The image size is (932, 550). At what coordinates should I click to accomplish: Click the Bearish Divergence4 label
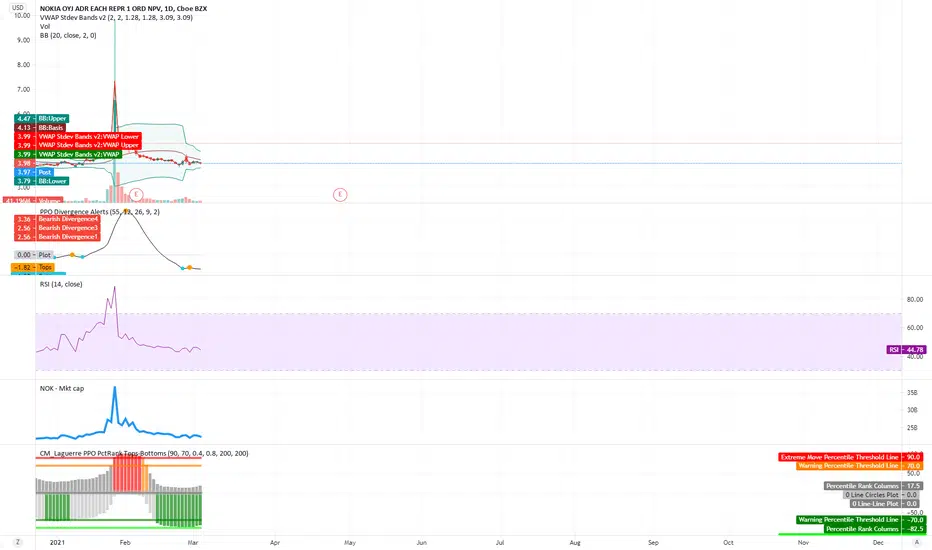tap(57, 219)
